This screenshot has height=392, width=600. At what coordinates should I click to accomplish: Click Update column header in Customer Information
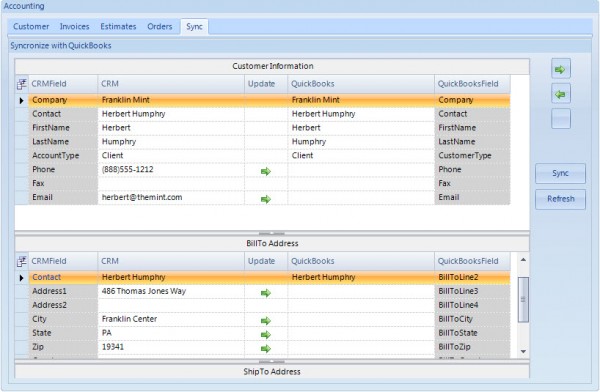tap(266, 84)
